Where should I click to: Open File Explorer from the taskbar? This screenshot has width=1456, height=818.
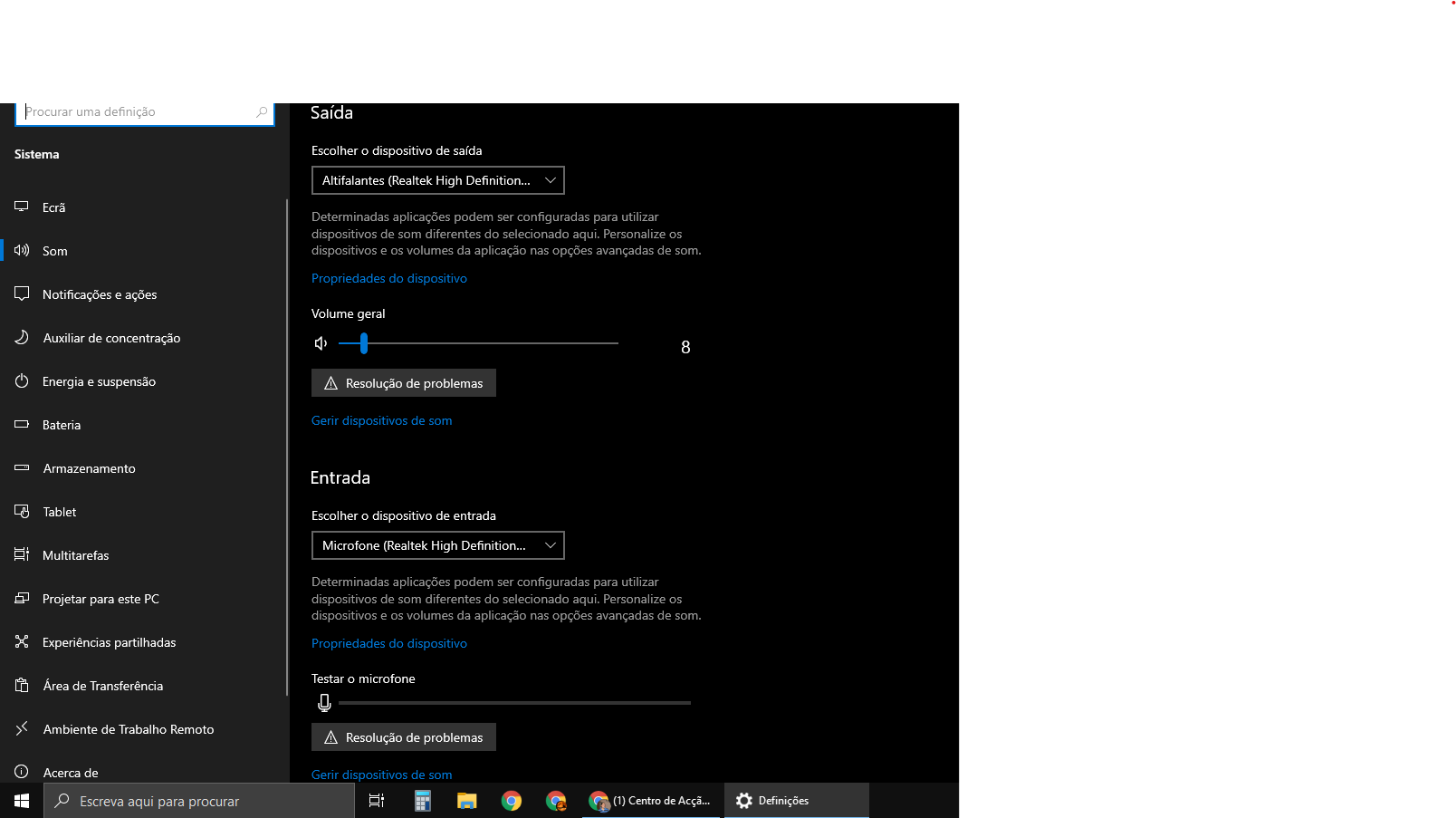(466, 801)
